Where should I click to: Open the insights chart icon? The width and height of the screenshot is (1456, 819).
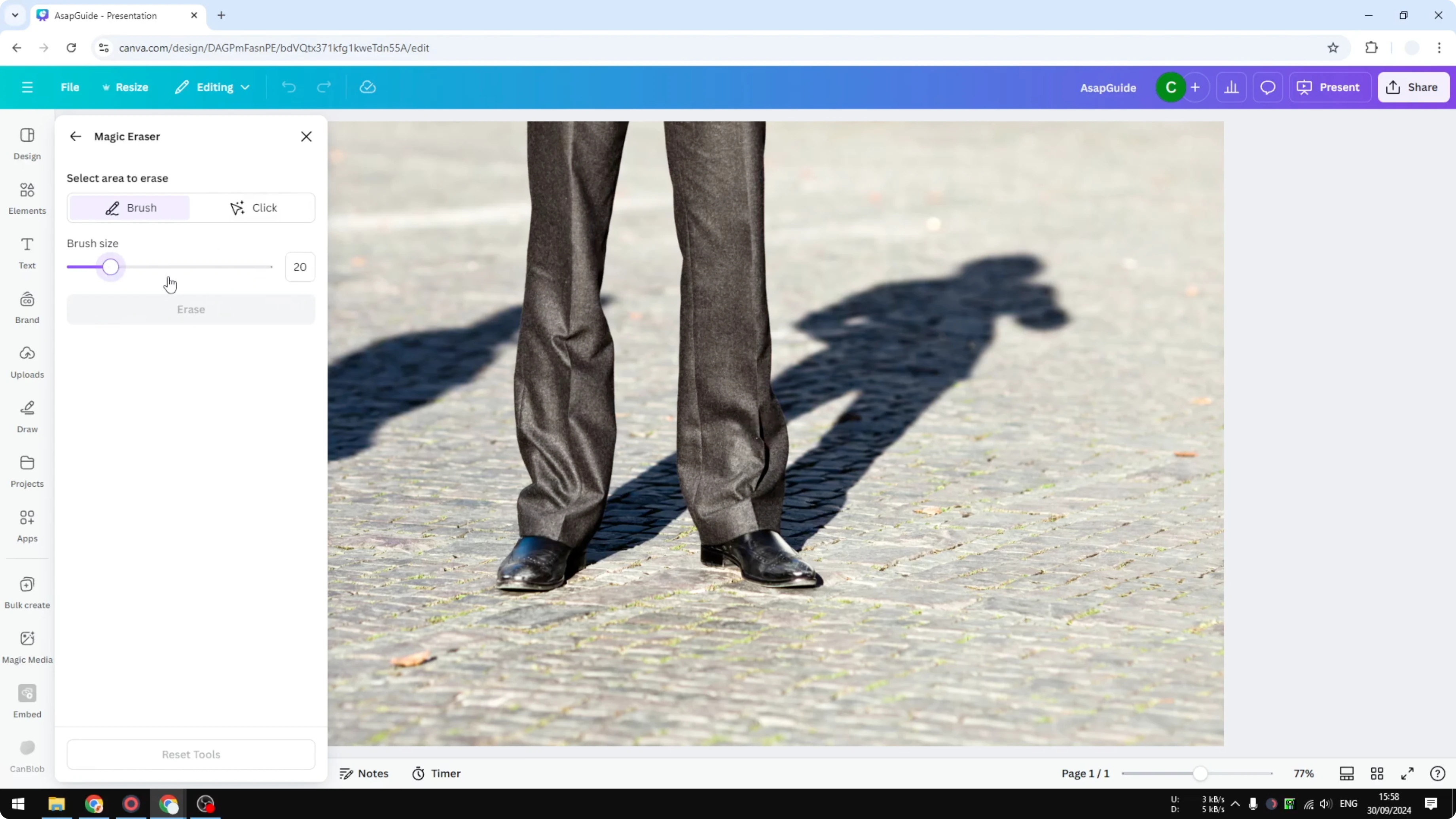click(x=1232, y=87)
